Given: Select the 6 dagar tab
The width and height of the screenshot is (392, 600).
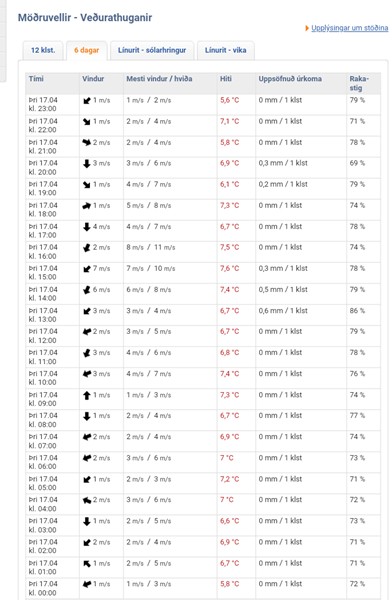Looking at the screenshot, I should (87, 50).
